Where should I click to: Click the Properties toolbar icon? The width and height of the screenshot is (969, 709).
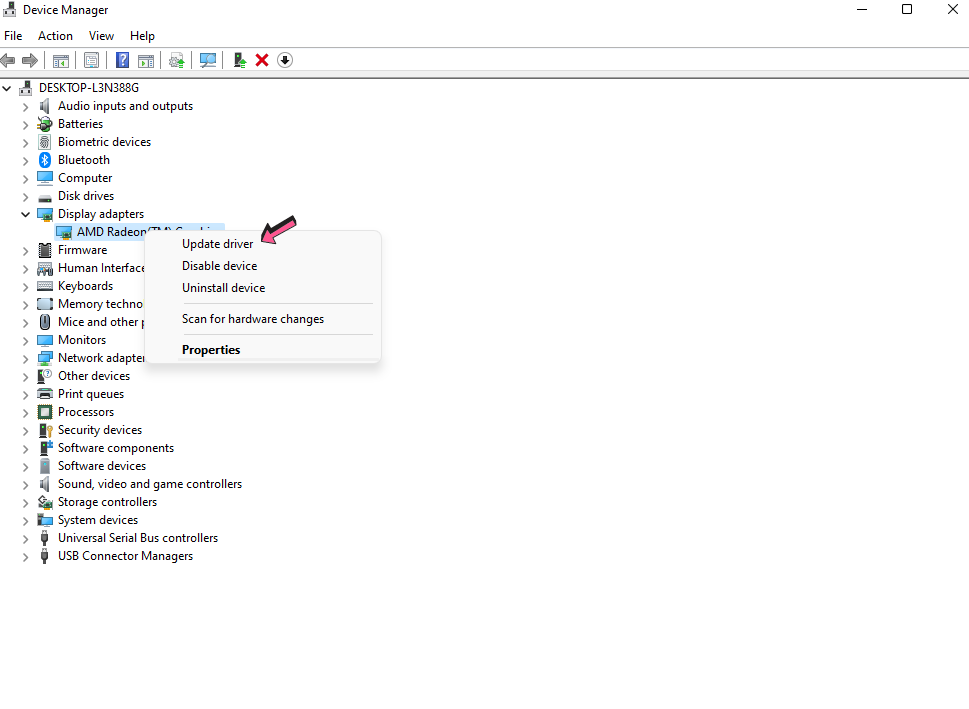pos(92,60)
